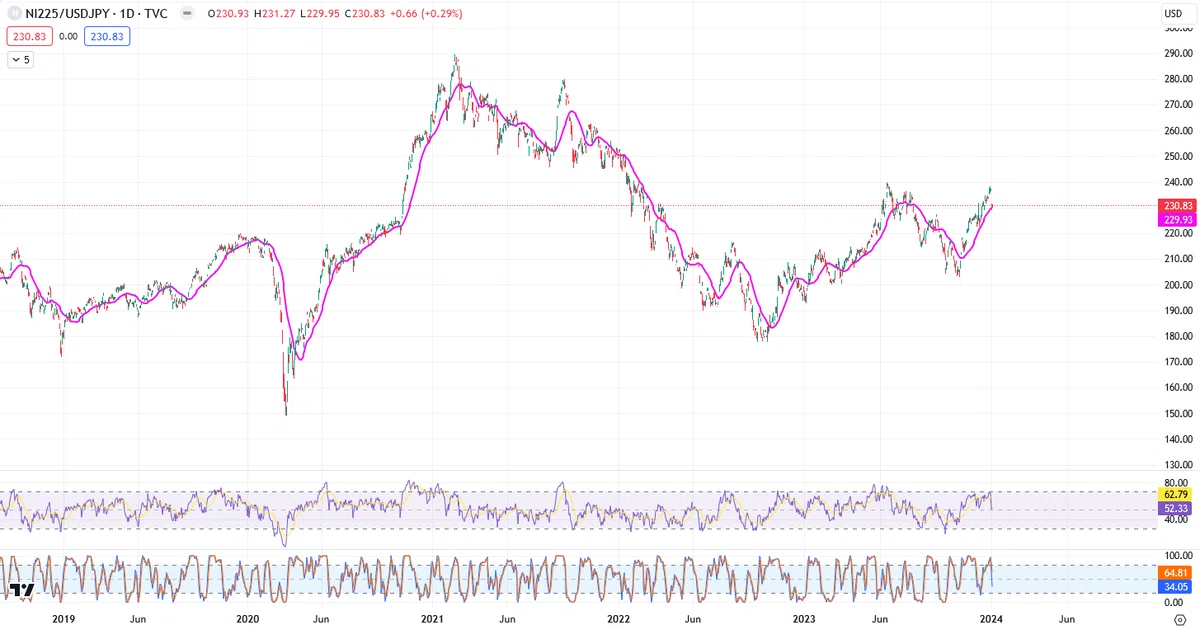This screenshot has height=629, width=1200.
Task: Select the open value O230.93
Action: (x=228, y=14)
